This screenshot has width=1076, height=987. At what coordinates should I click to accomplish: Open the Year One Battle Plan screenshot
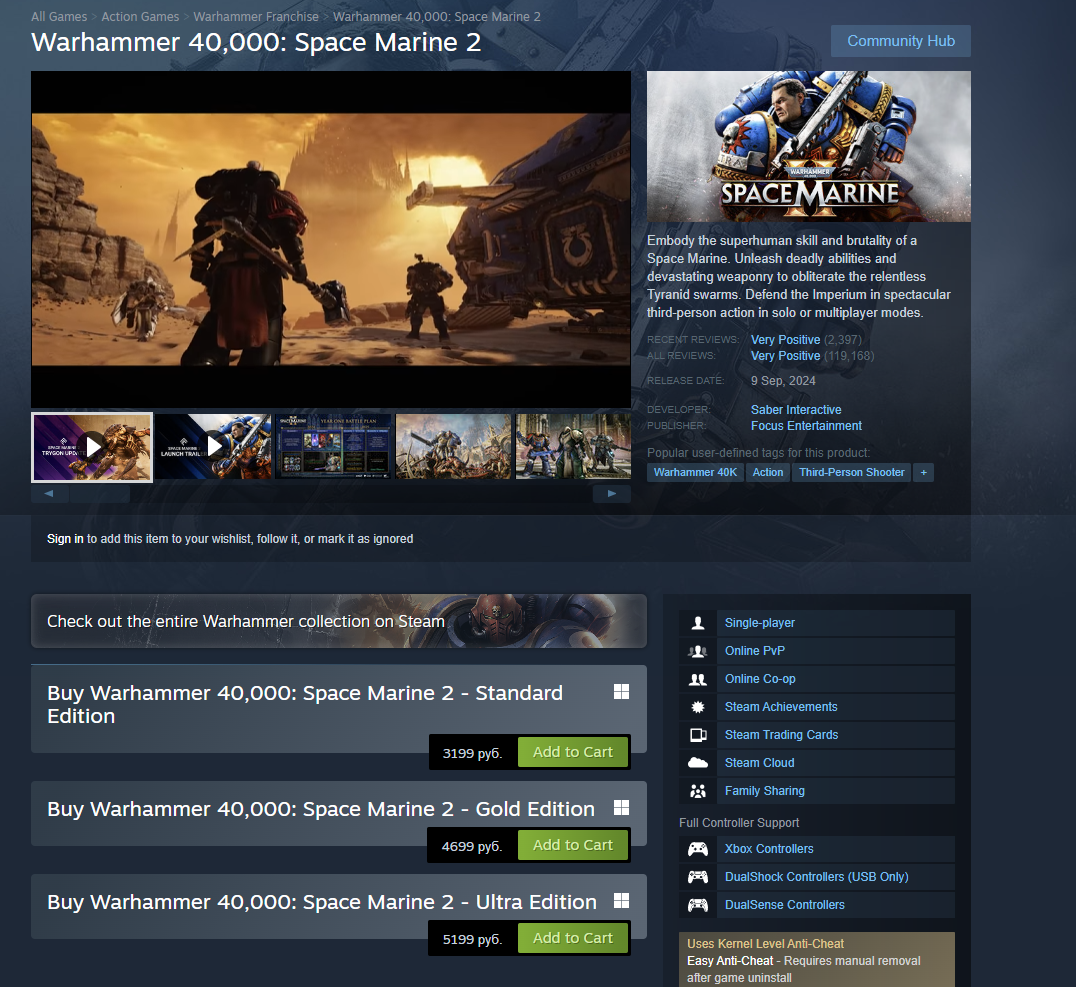point(334,447)
